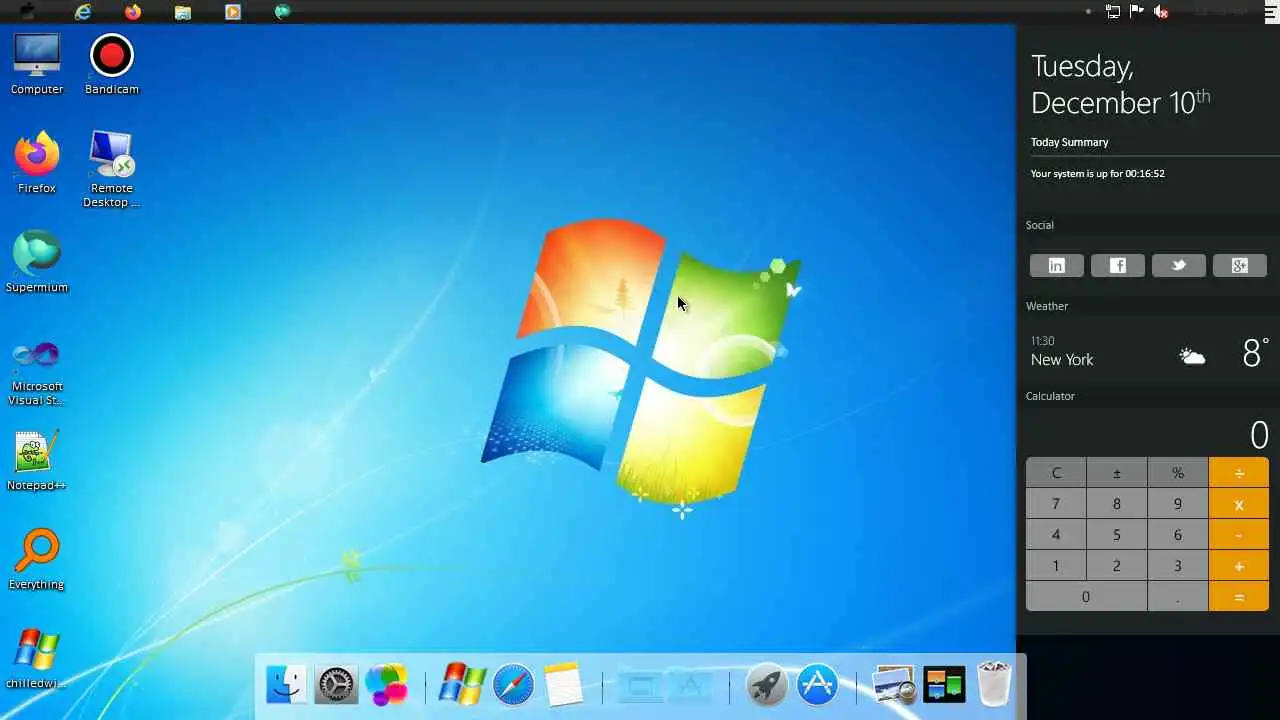Open the Launchpad rocket in the dock

click(767, 685)
